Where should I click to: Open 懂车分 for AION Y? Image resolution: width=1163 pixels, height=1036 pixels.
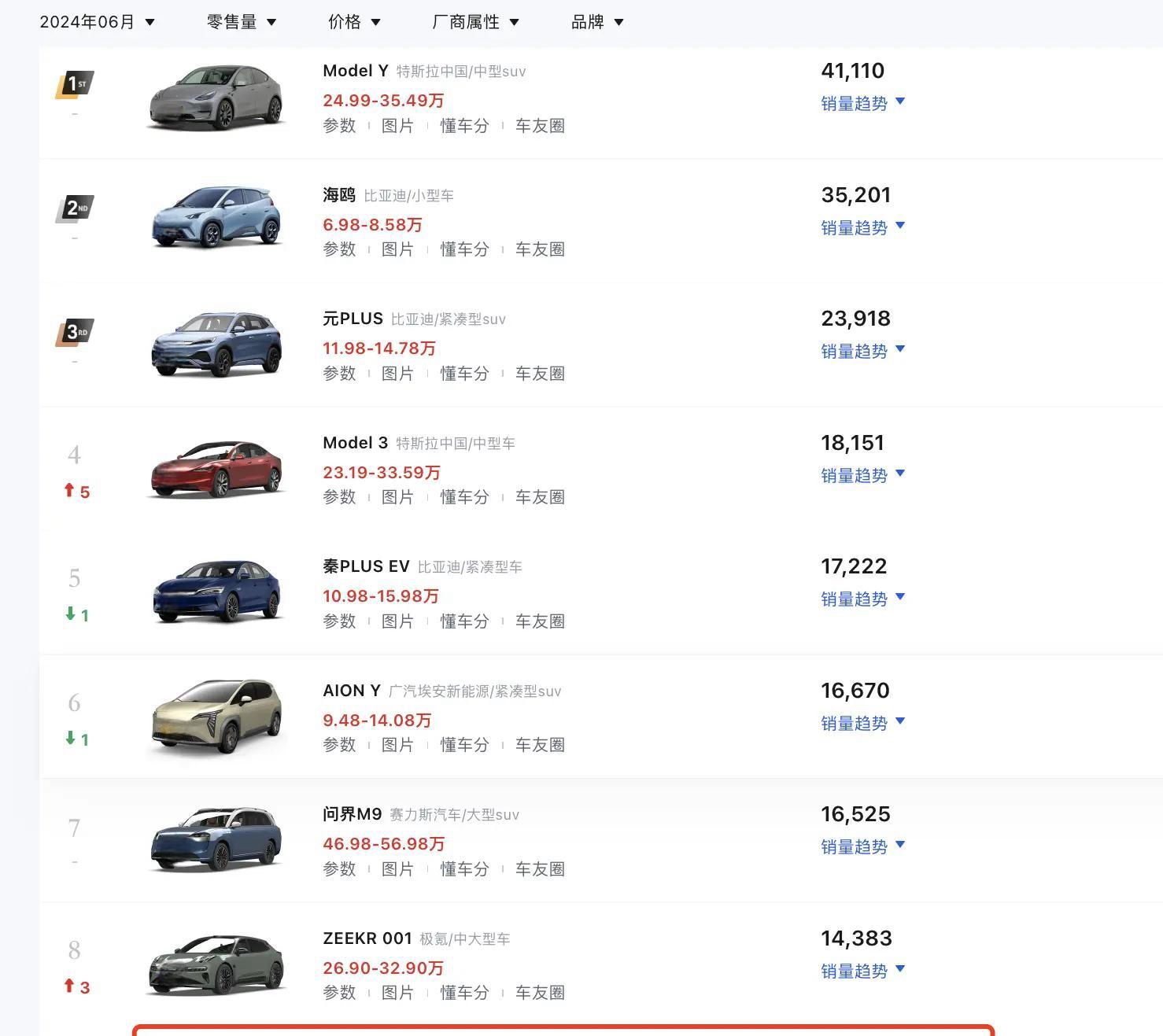(x=464, y=745)
